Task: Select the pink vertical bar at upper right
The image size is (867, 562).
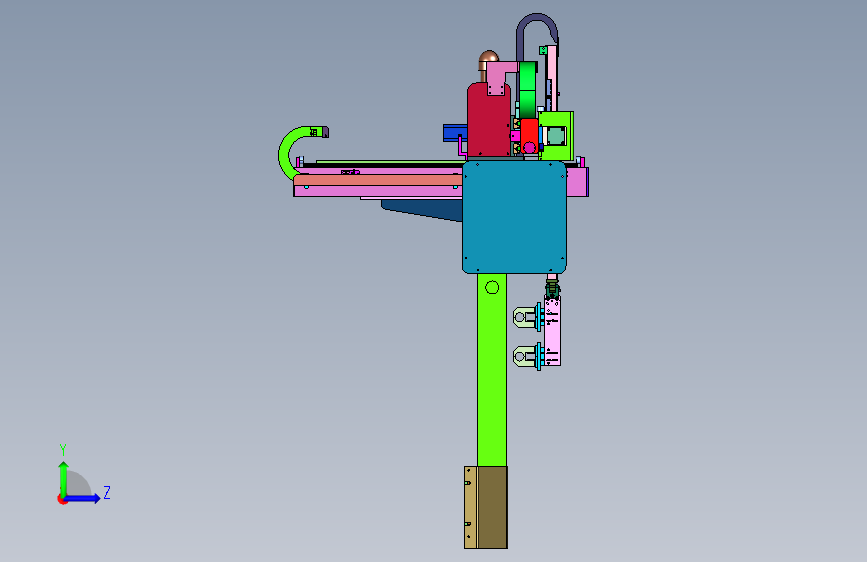Action: 553,77
